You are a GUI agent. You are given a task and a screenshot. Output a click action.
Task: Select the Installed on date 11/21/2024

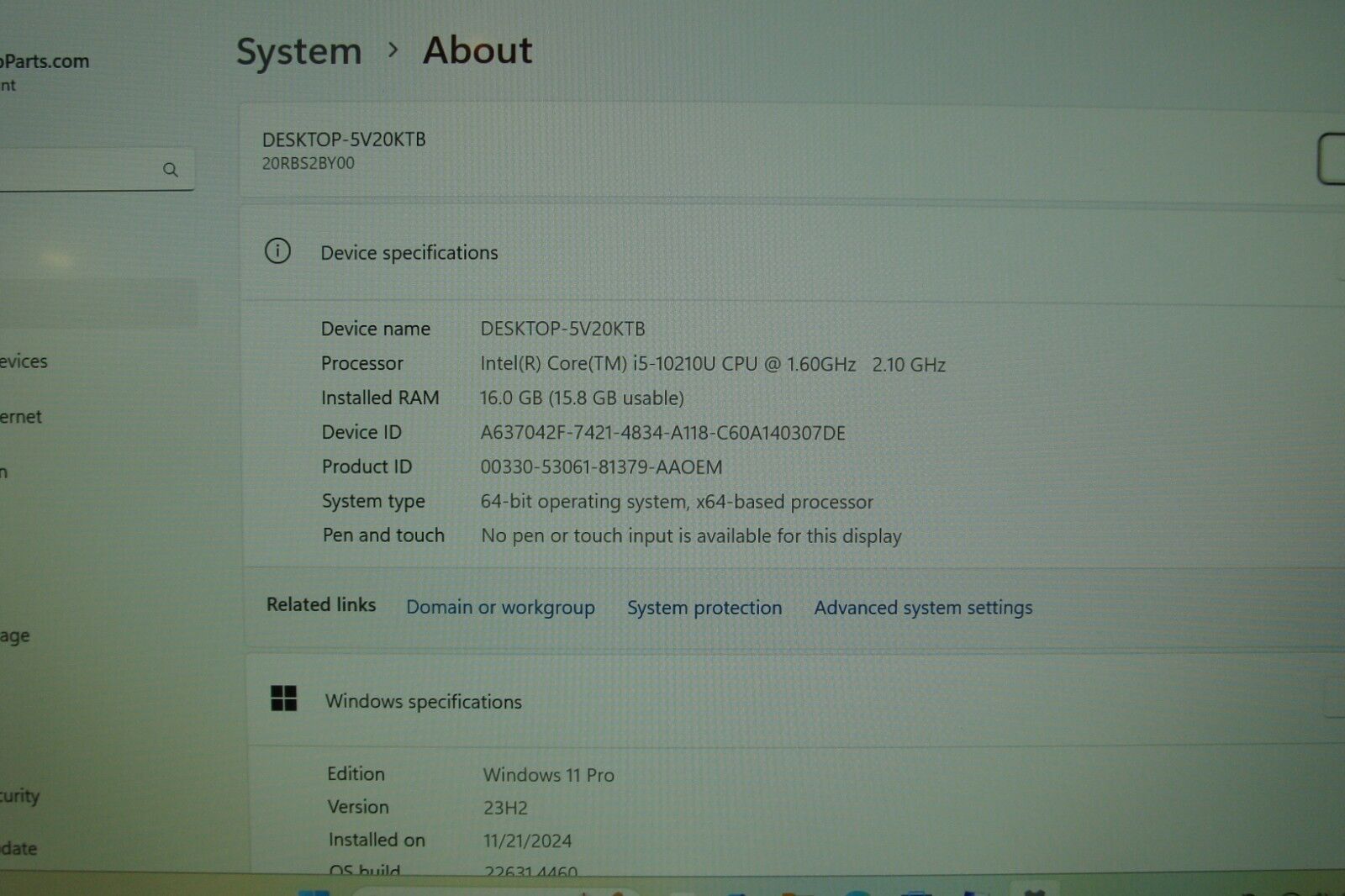(x=527, y=841)
